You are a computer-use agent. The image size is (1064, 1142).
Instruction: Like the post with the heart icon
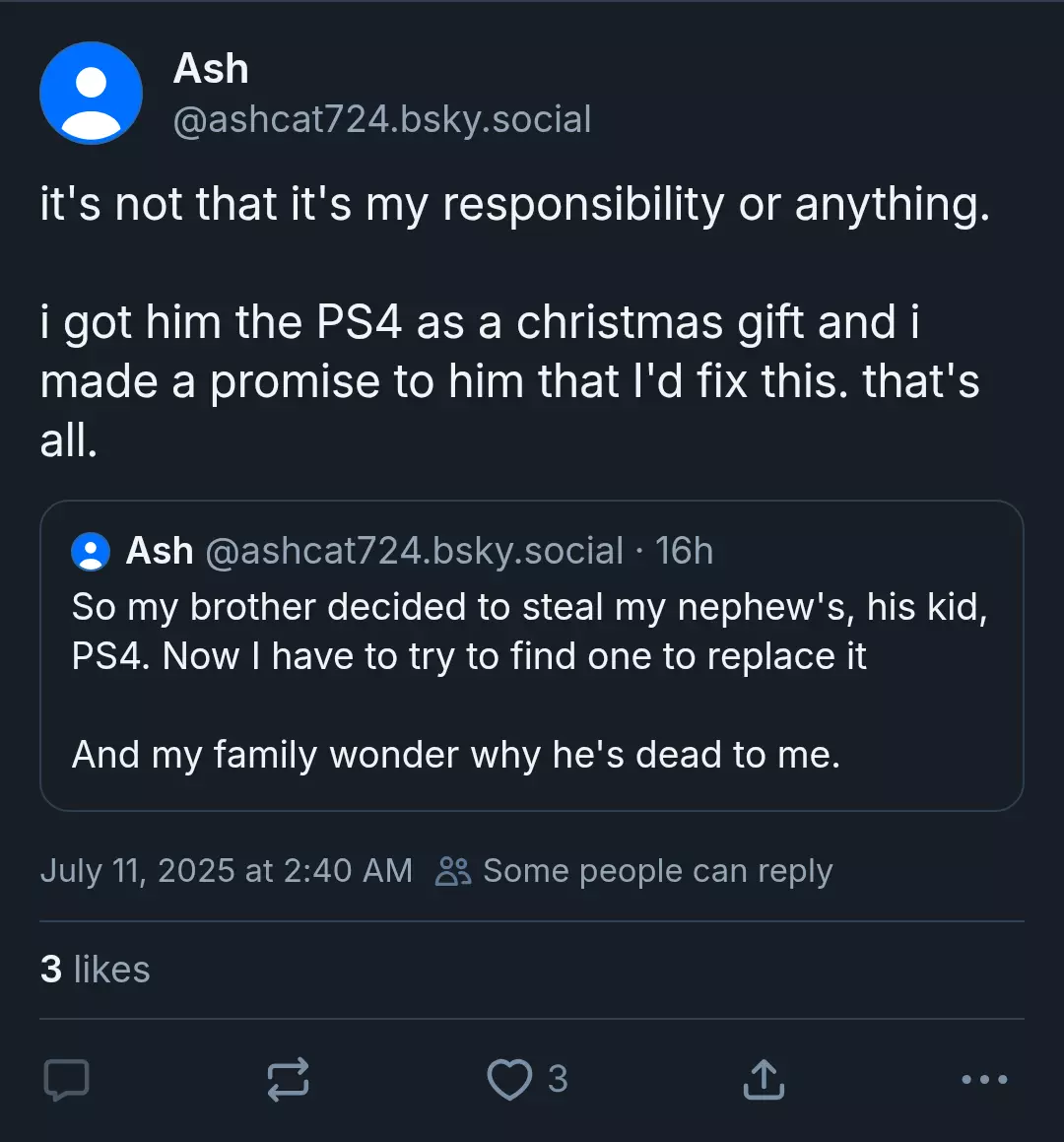[x=509, y=1079]
